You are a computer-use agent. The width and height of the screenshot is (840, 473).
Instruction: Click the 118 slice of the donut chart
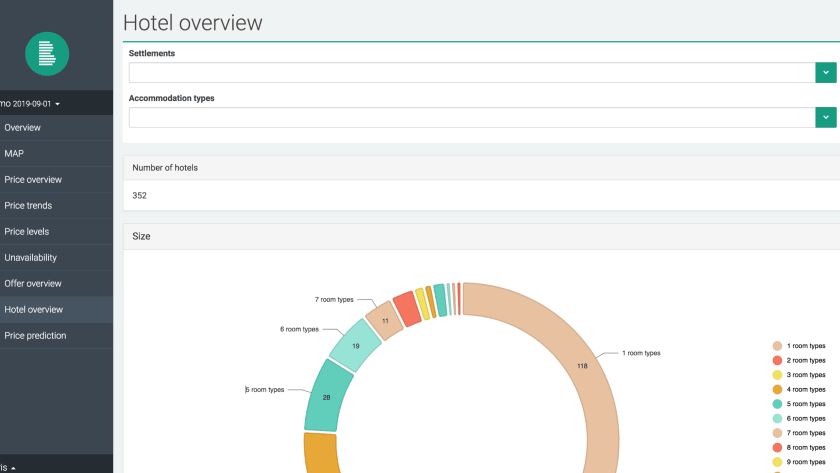coord(582,366)
